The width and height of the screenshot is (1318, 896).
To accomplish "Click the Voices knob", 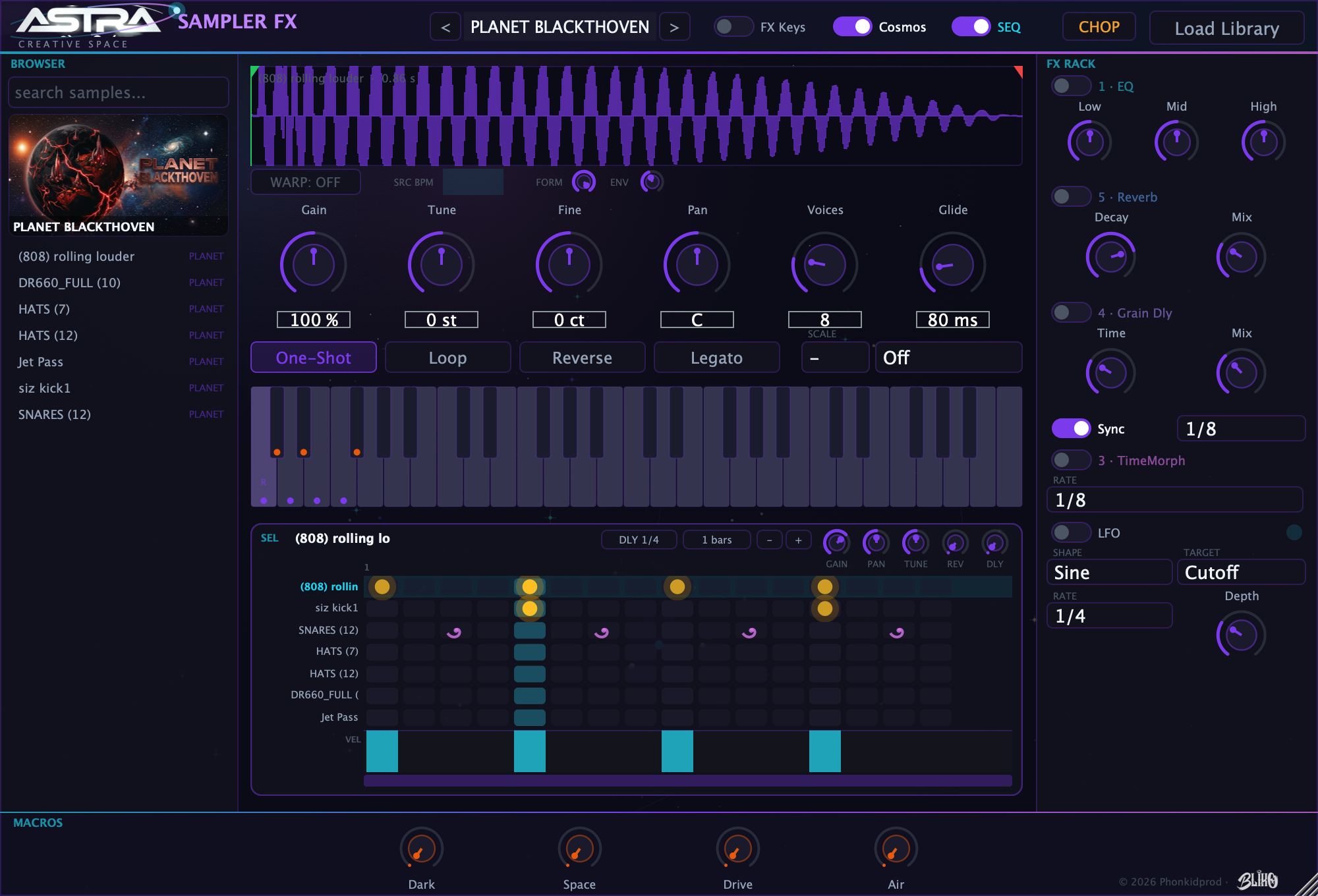I will coord(824,264).
